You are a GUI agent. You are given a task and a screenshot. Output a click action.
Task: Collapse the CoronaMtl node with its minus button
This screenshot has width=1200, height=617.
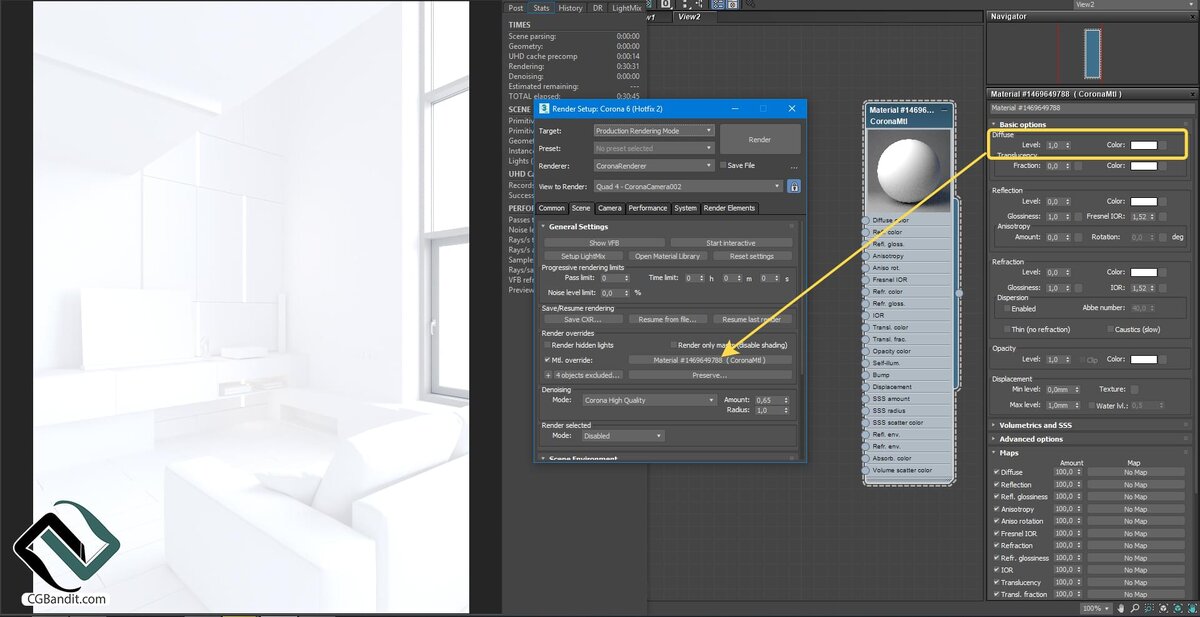click(x=945, y=110)
